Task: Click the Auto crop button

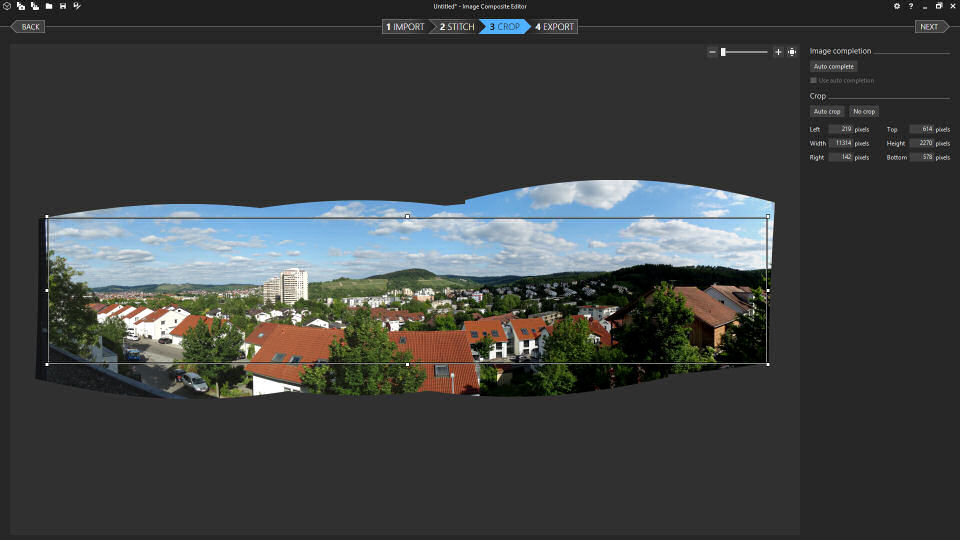Action: pyautogui.click(x=827, y=111)
